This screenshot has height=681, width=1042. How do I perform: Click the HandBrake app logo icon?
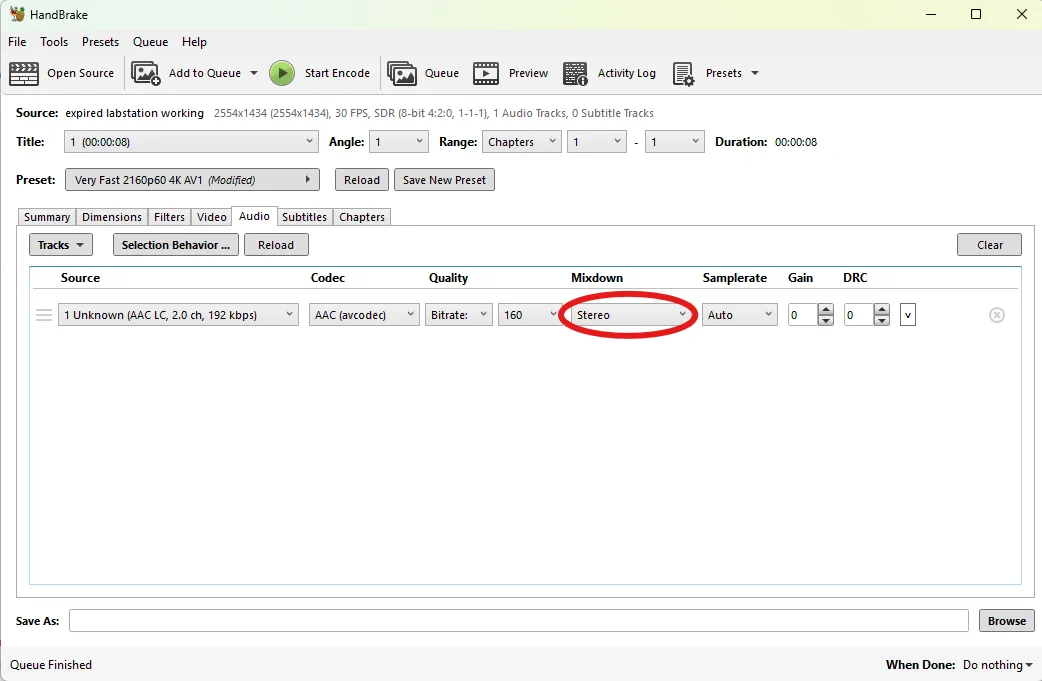(x=17, y=14)
